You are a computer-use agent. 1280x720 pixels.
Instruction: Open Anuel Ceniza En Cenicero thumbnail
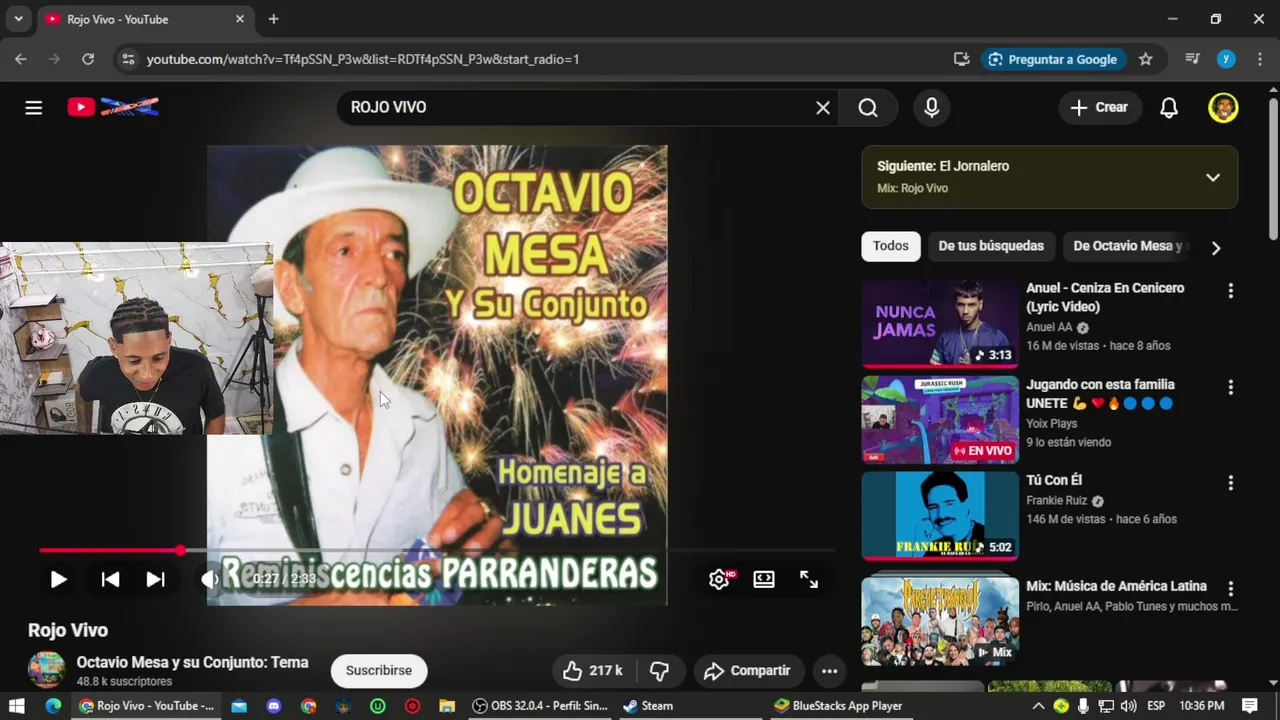pyautogui.click(x=940, y=323)
